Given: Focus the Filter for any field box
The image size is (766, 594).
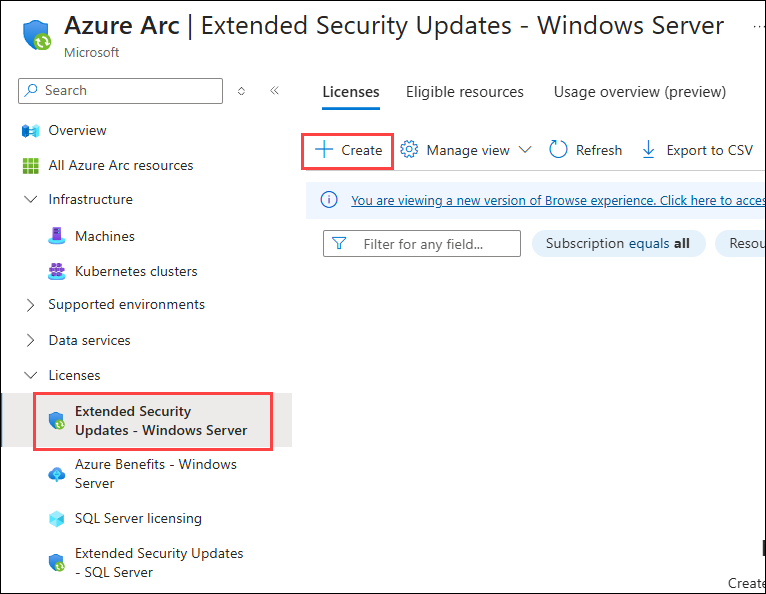Looking at the screenshot, I should coord(422,243).
